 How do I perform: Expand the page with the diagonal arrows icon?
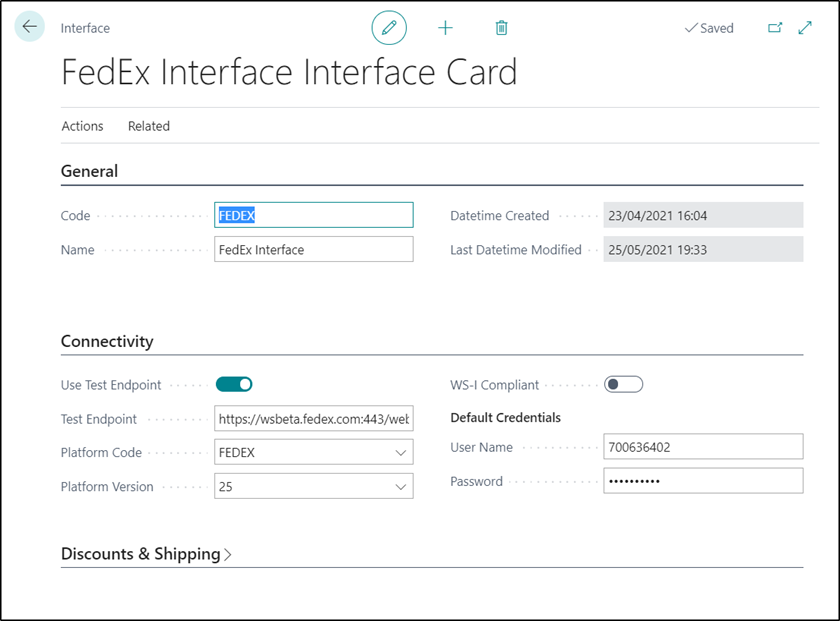[805, 28]
